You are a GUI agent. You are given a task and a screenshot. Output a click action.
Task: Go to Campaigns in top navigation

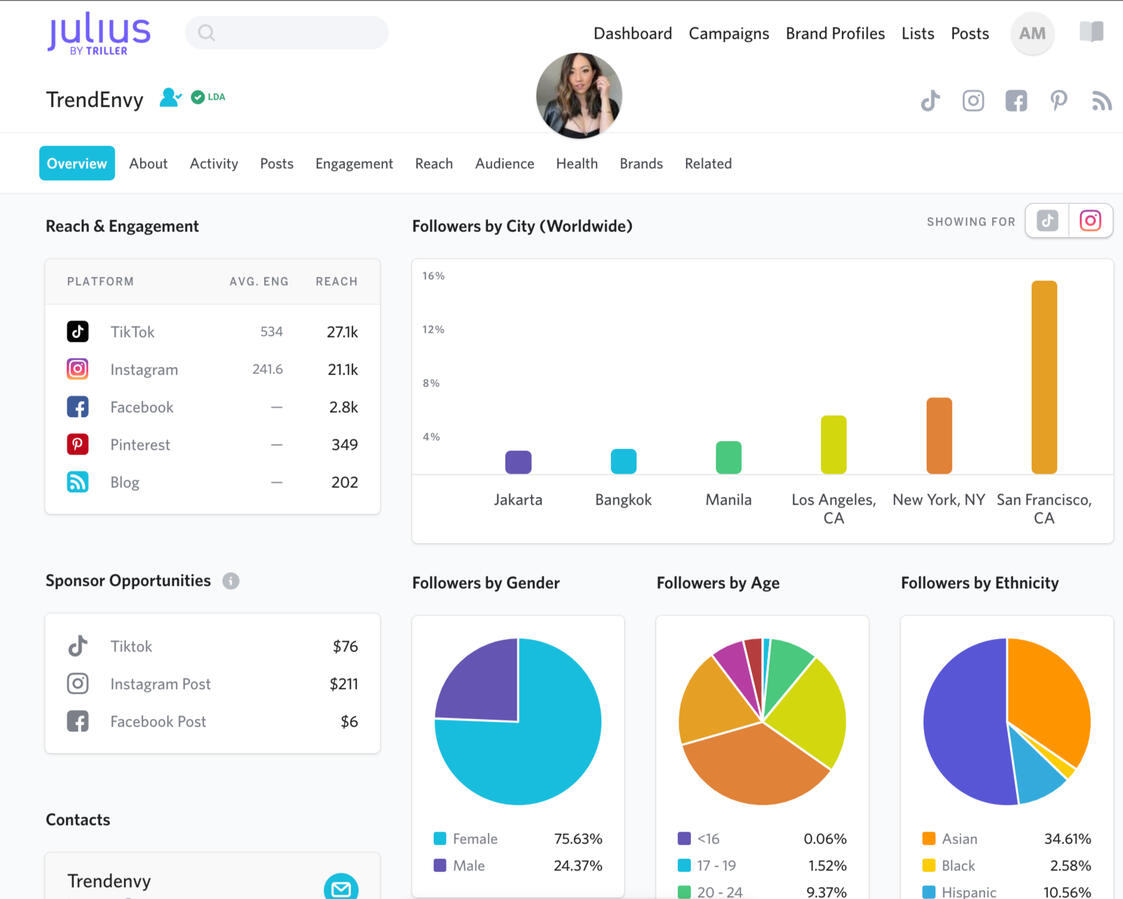(x=728, y=33)
